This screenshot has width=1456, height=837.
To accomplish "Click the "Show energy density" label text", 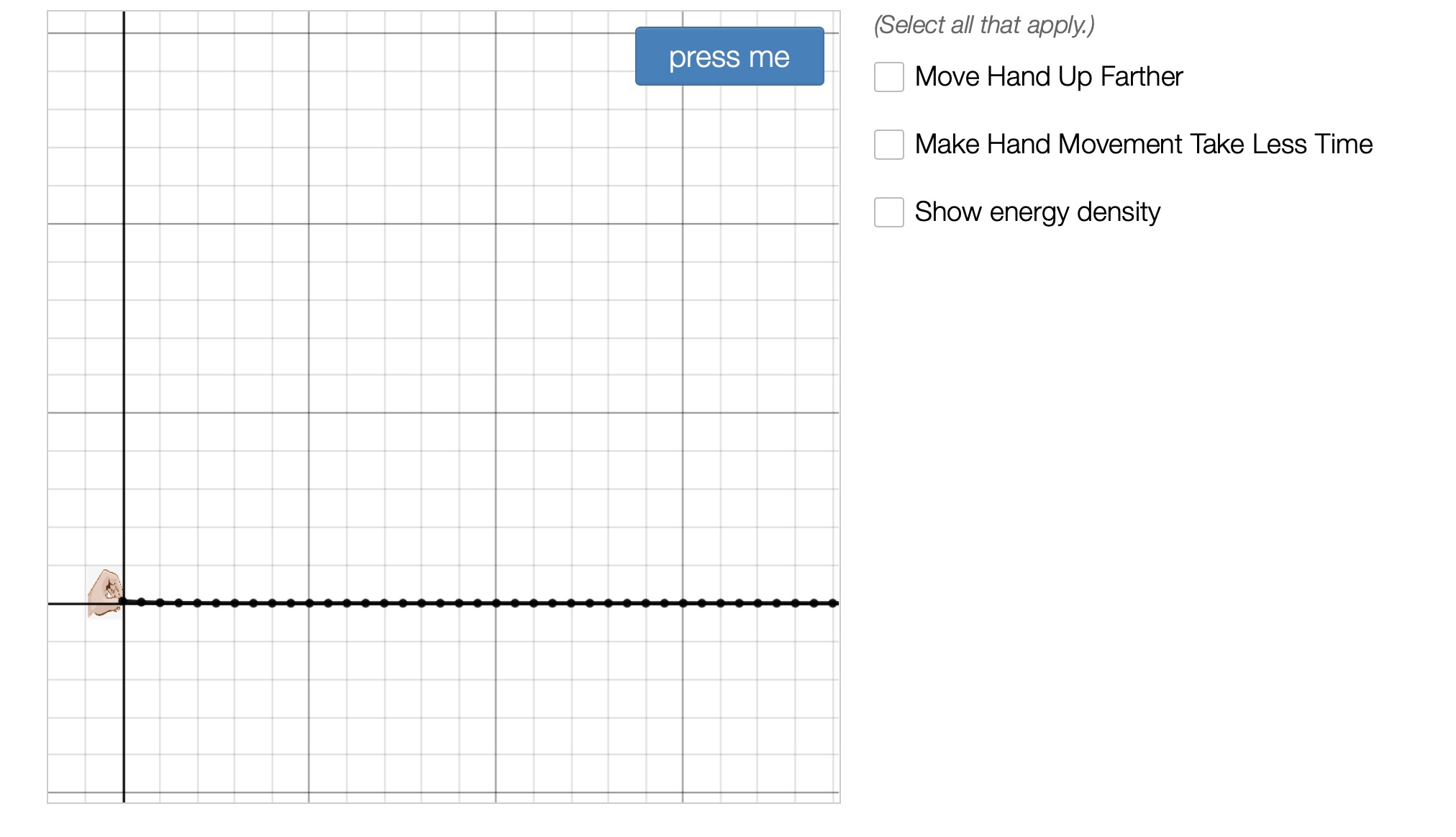I will 1037,212.
